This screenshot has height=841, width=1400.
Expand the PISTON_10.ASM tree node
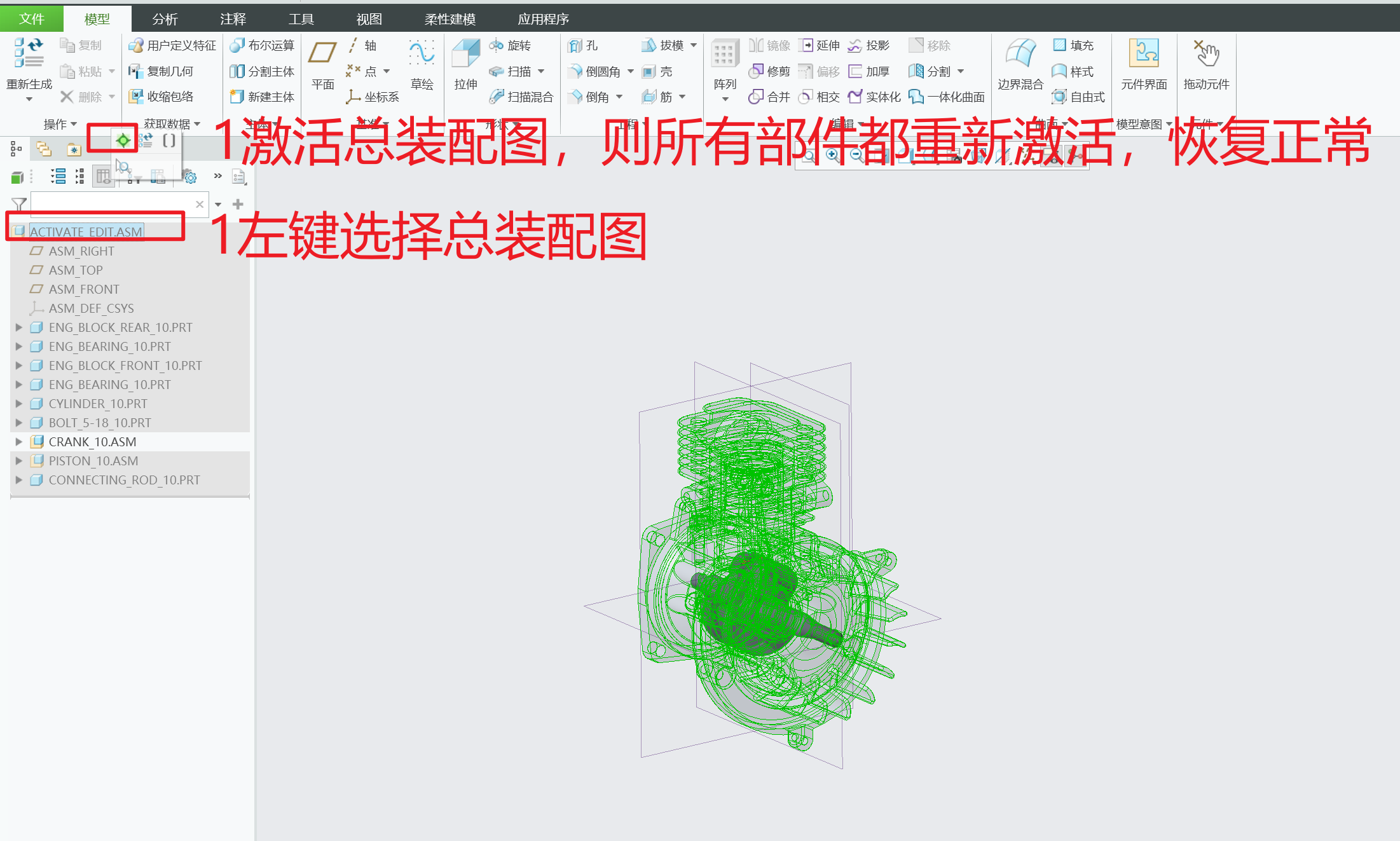(x=19, y=461)
